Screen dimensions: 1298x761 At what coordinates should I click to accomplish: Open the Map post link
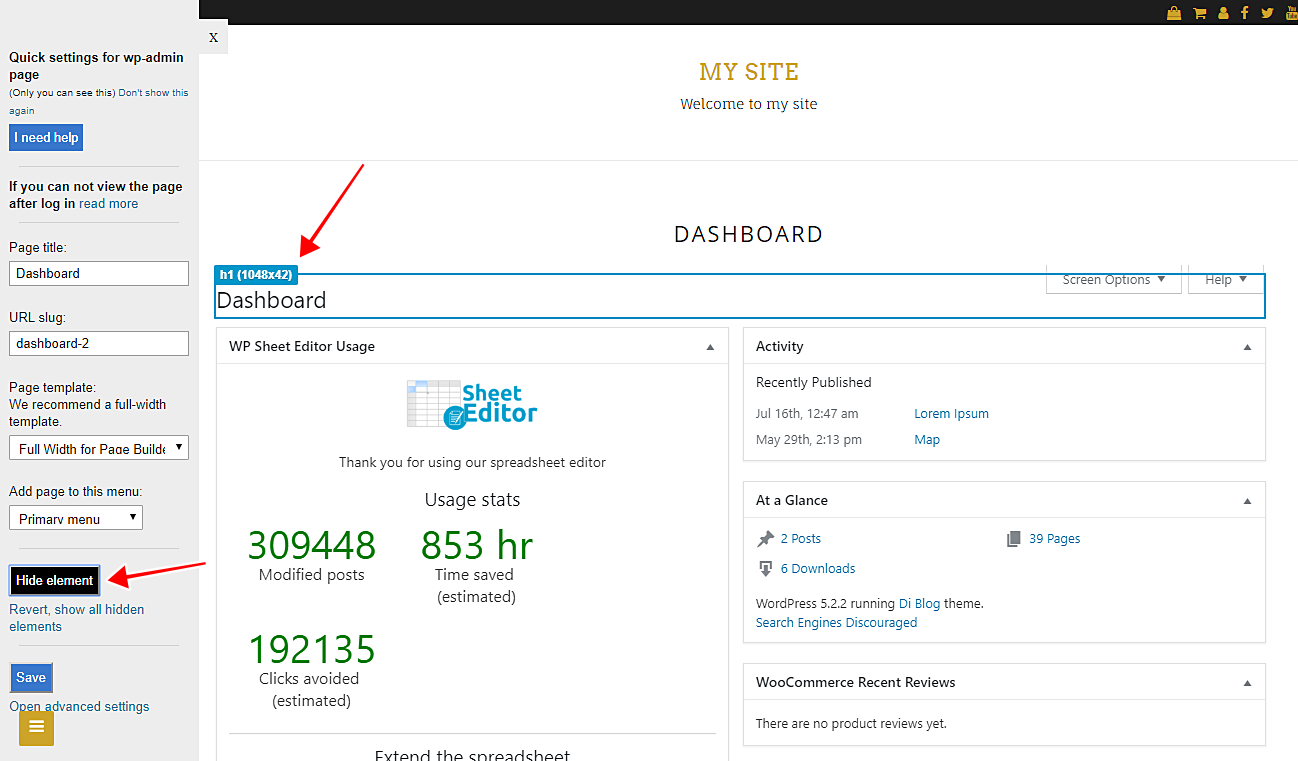click(x=927, y=440)
